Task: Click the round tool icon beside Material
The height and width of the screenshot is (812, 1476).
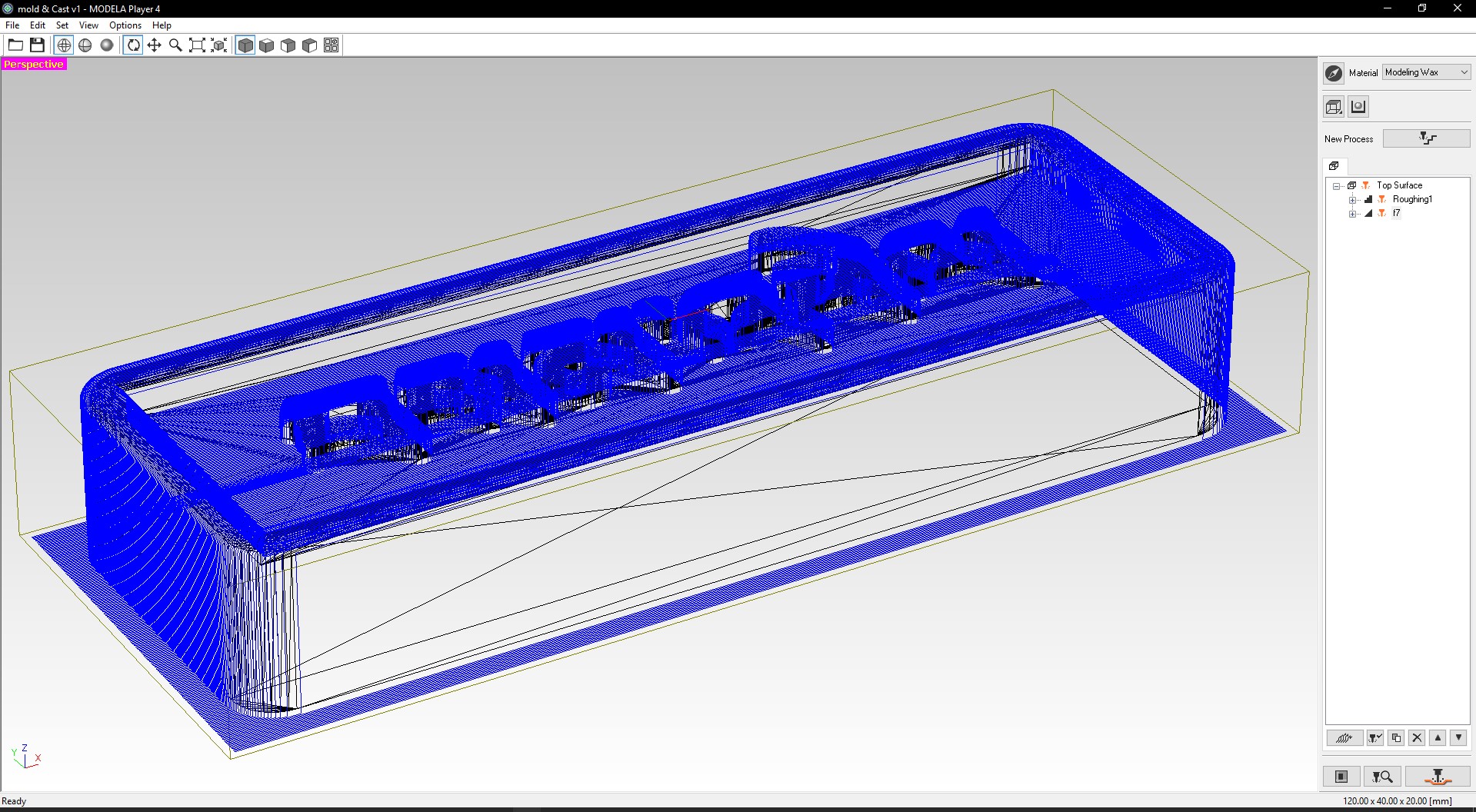Action: (1334, 73)
